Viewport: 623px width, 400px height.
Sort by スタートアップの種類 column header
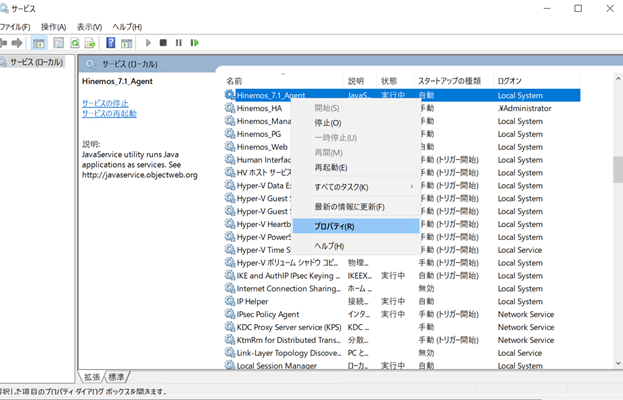tap(453, 81)
